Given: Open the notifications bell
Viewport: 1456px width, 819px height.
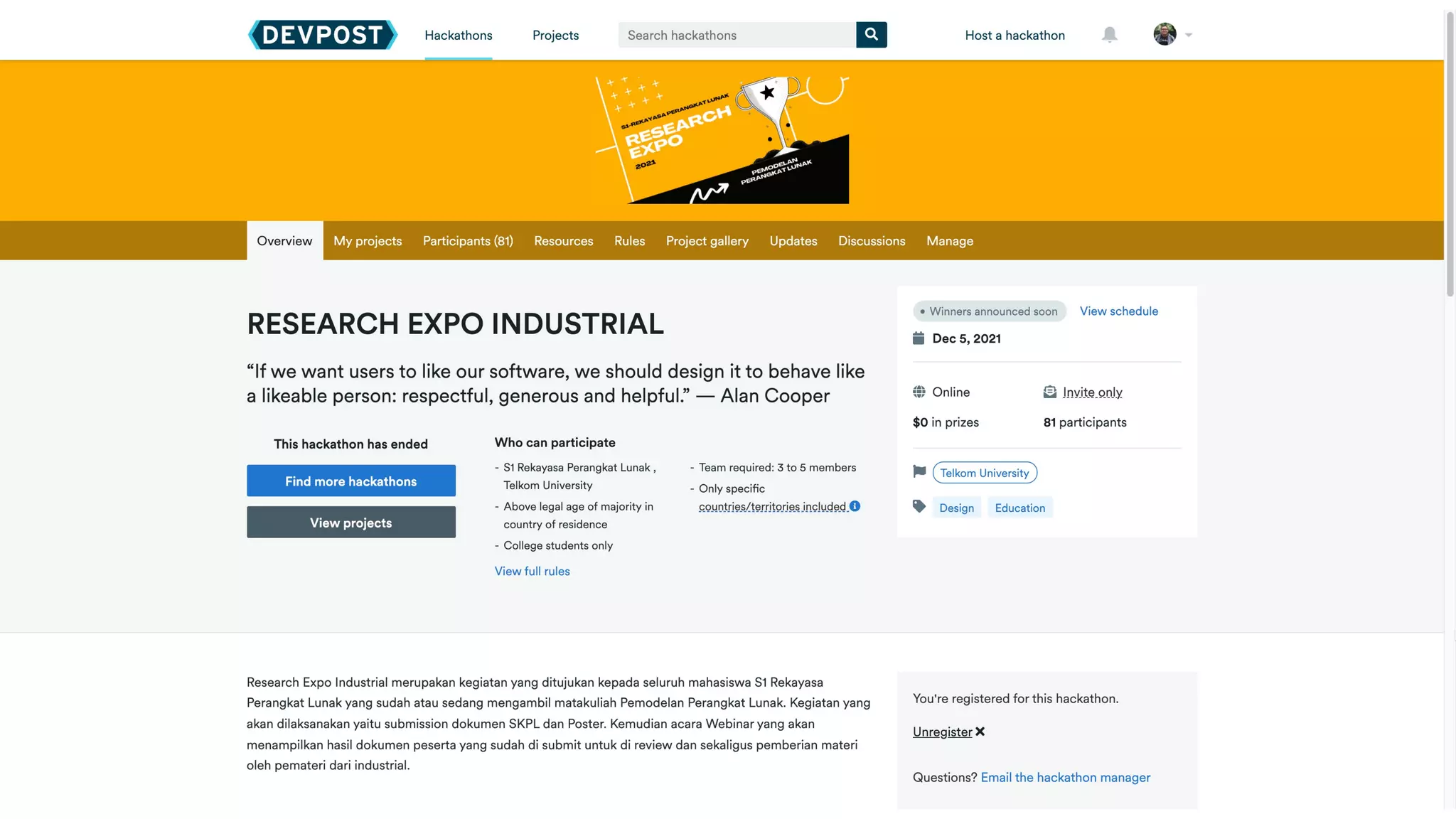Looking at the screenshot, I should pyautogui.click(x=1109, y=35).
